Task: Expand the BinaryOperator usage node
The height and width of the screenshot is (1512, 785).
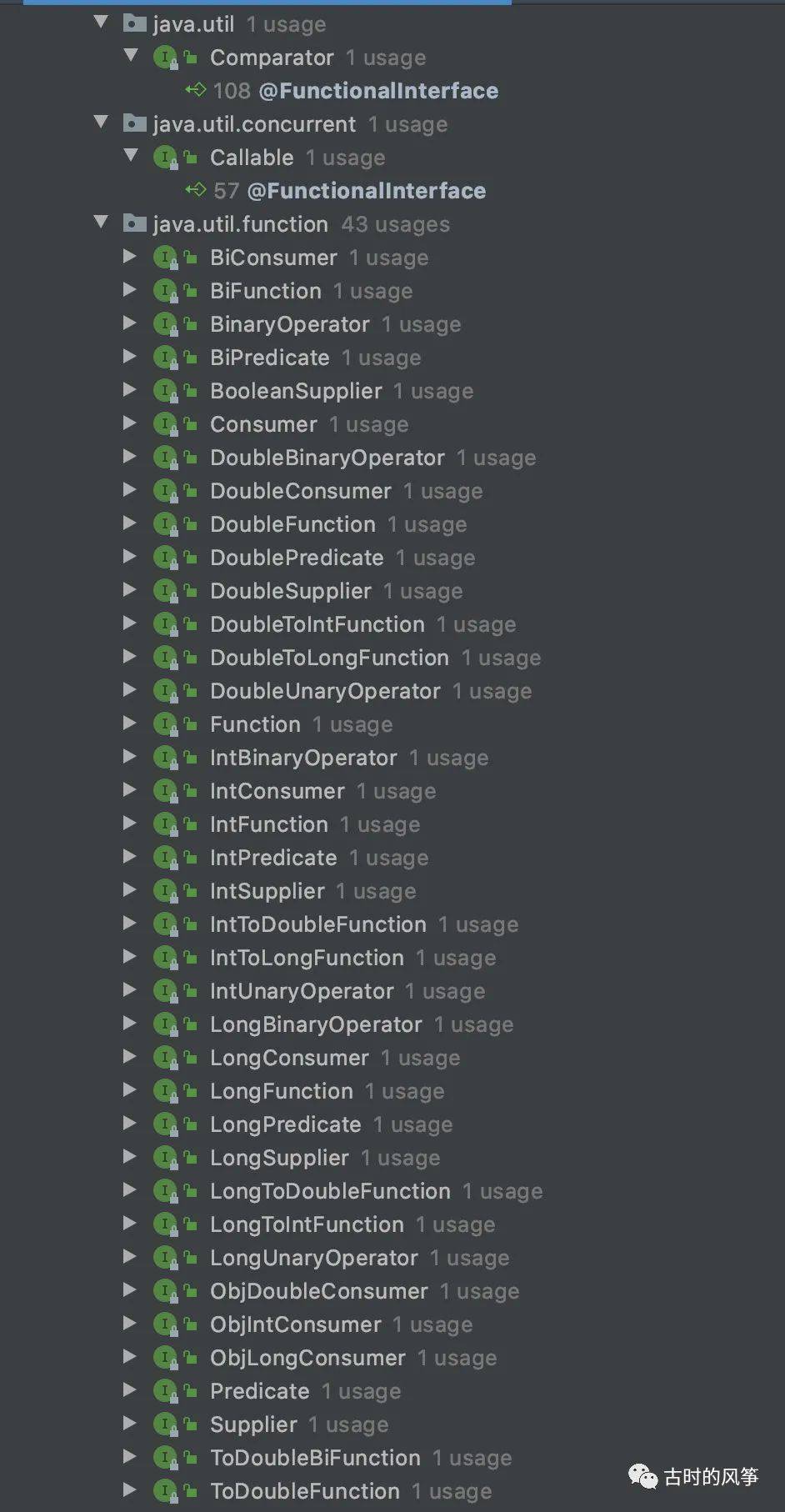Action: (x=129, y=323)
